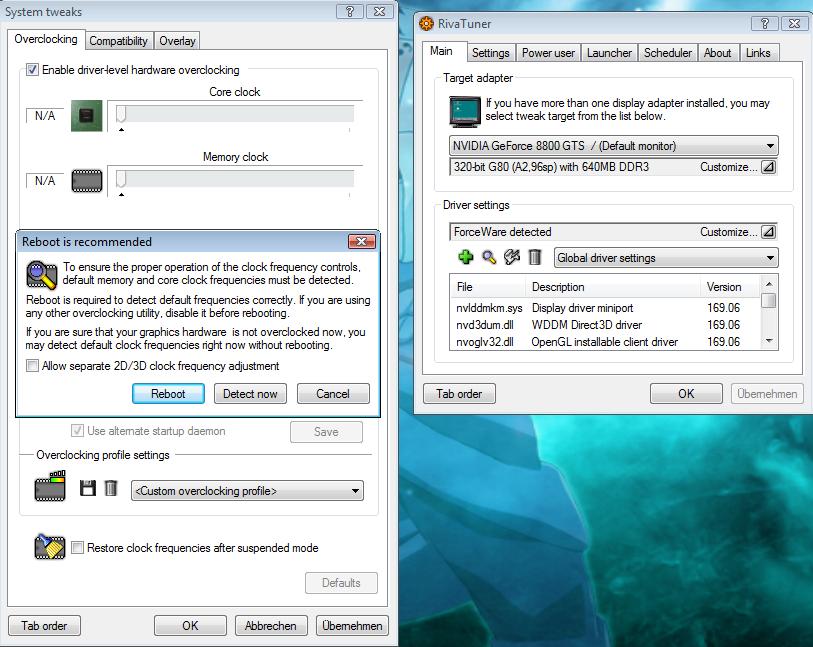Open the NVIDIA GeForce 8800 GTS adapter dropdown
Screen dimensions: 813x647
(x=614, y=146)
